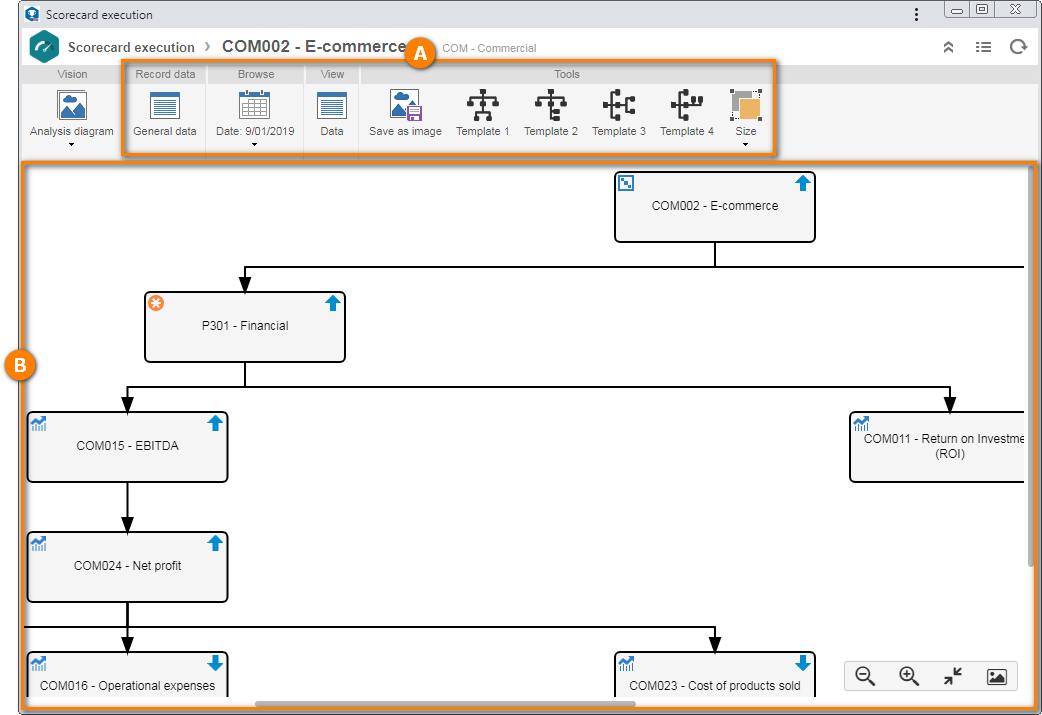Image resolution: width=1042 pixels, height=715 pixels.
Task: Click down arrow status on COM016 node
Action: [215, 663]
